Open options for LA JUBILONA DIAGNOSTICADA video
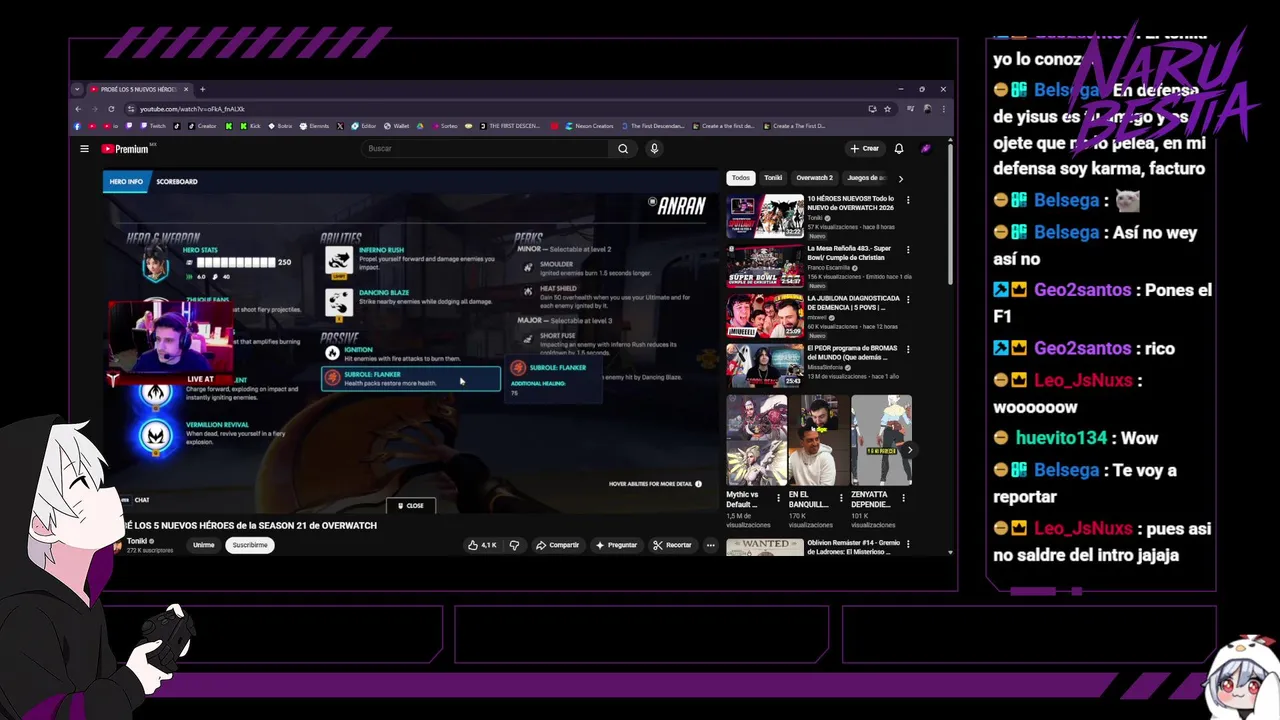 tap(908, 300)
